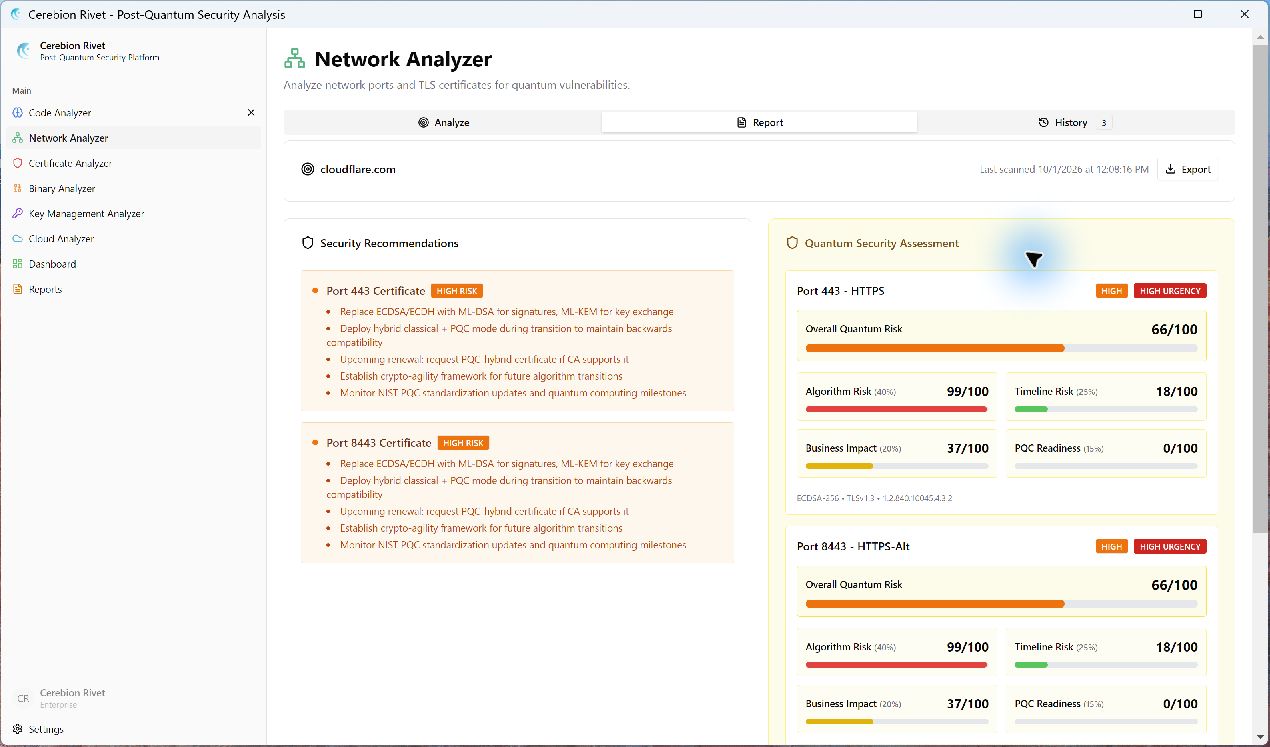Click the History count badge 3
This screenshot has width=1270, height=747.
pyautogui.click(x=1103, y=123)
